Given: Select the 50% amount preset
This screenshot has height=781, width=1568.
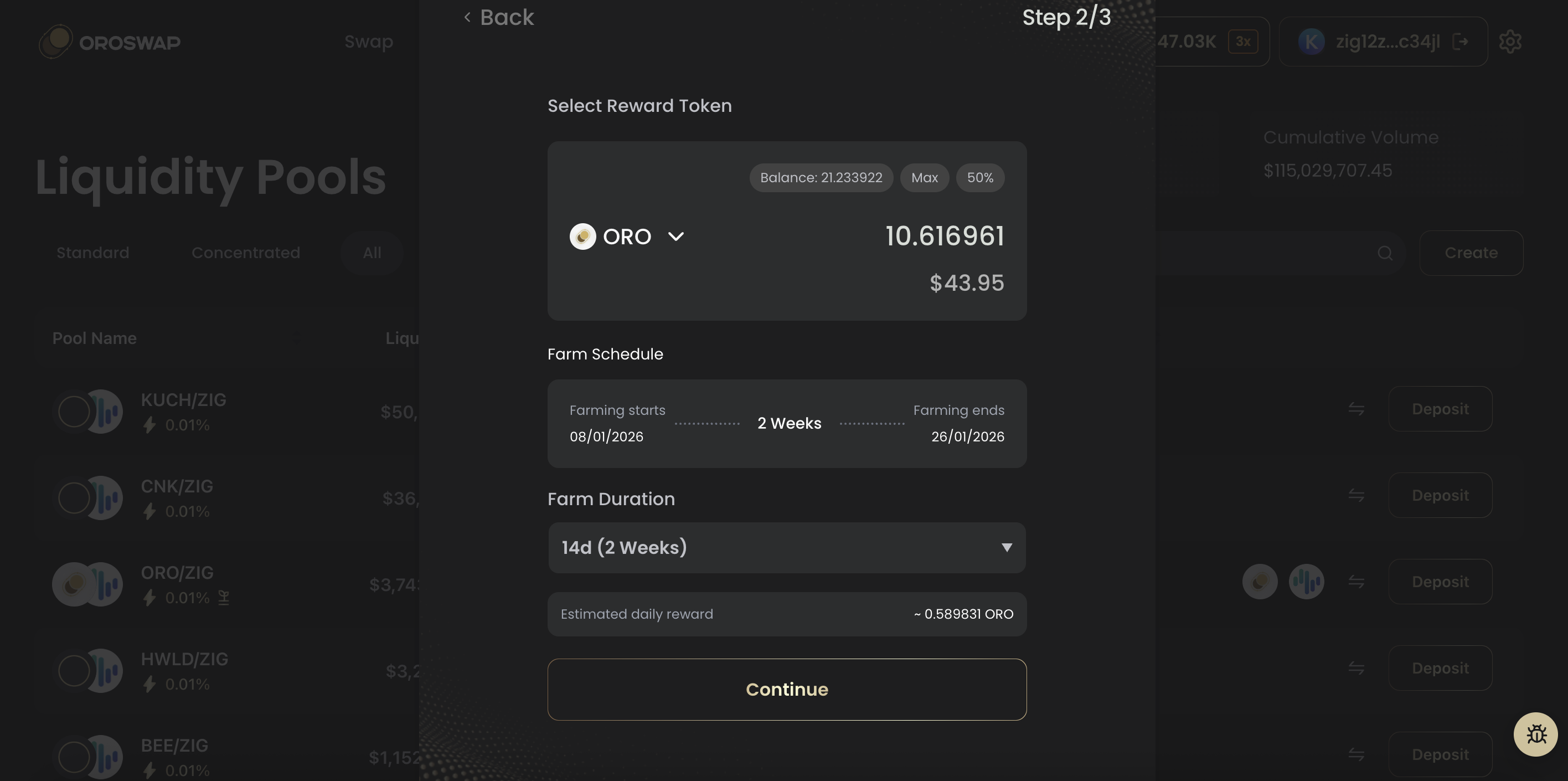Looking at the screenshot, I should 980,178.
